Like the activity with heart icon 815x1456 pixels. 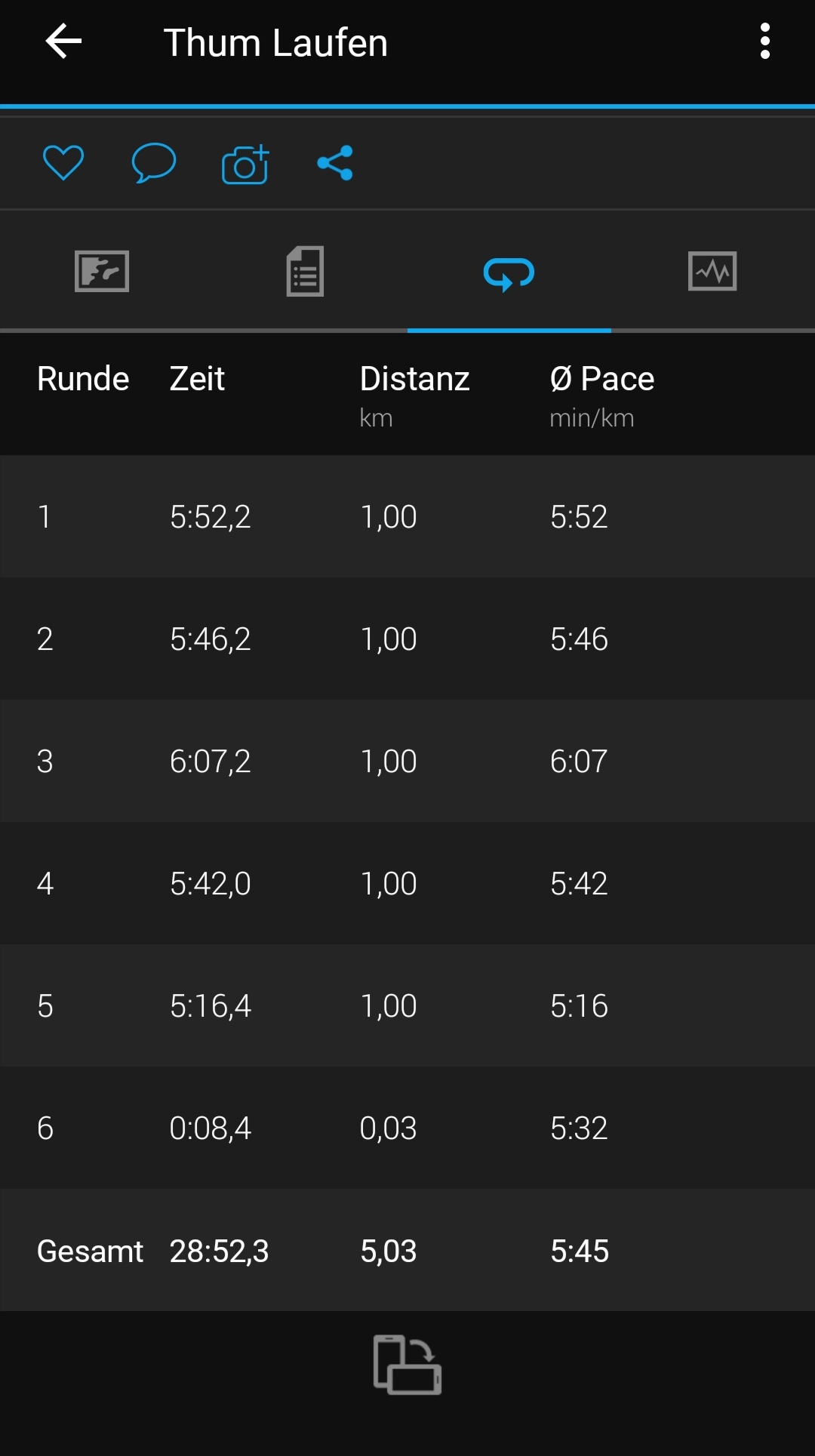pyautogui.click(x=63, y=163)
